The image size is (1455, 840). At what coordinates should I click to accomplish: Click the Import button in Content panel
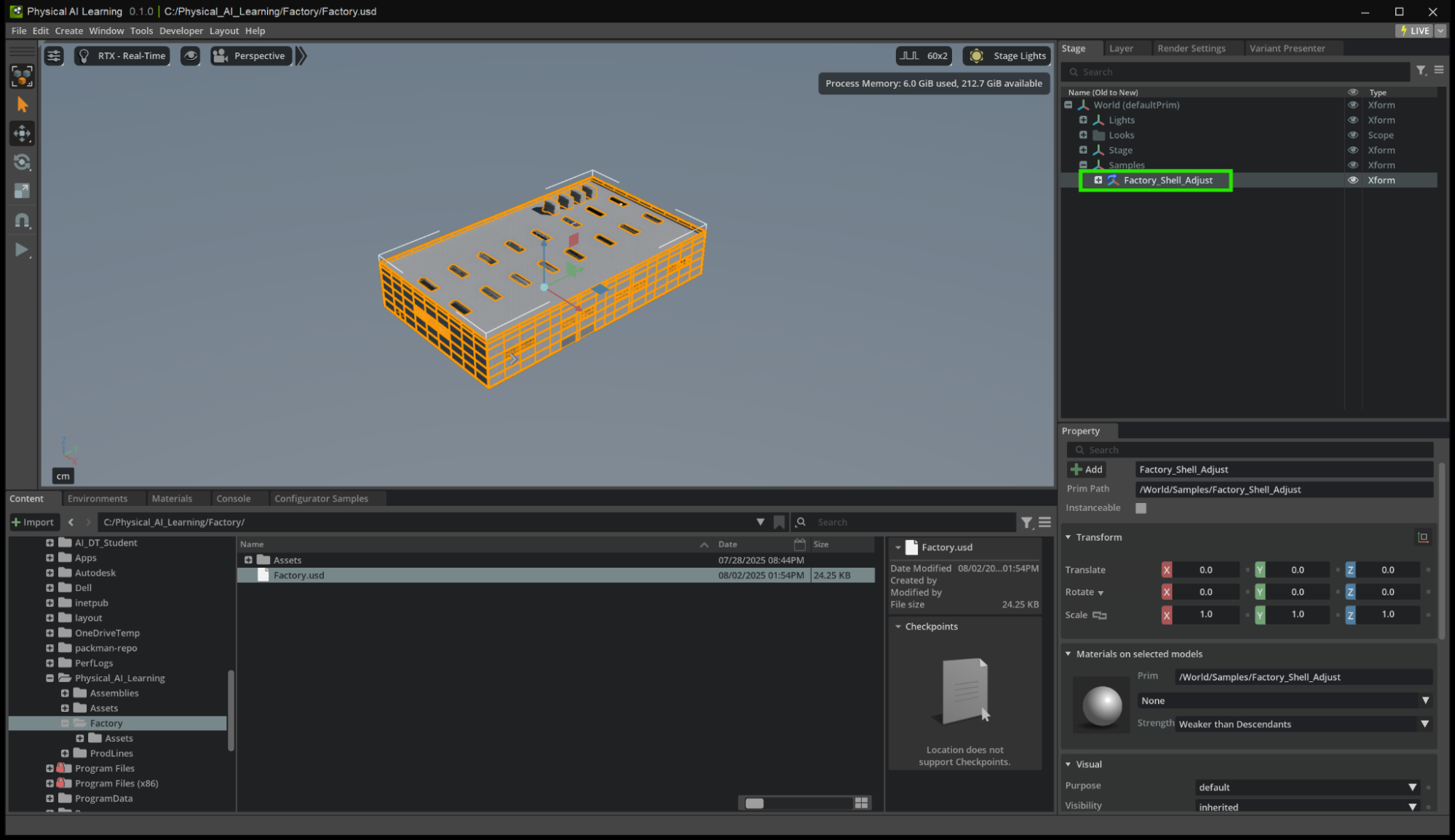[x=33, y=522]
